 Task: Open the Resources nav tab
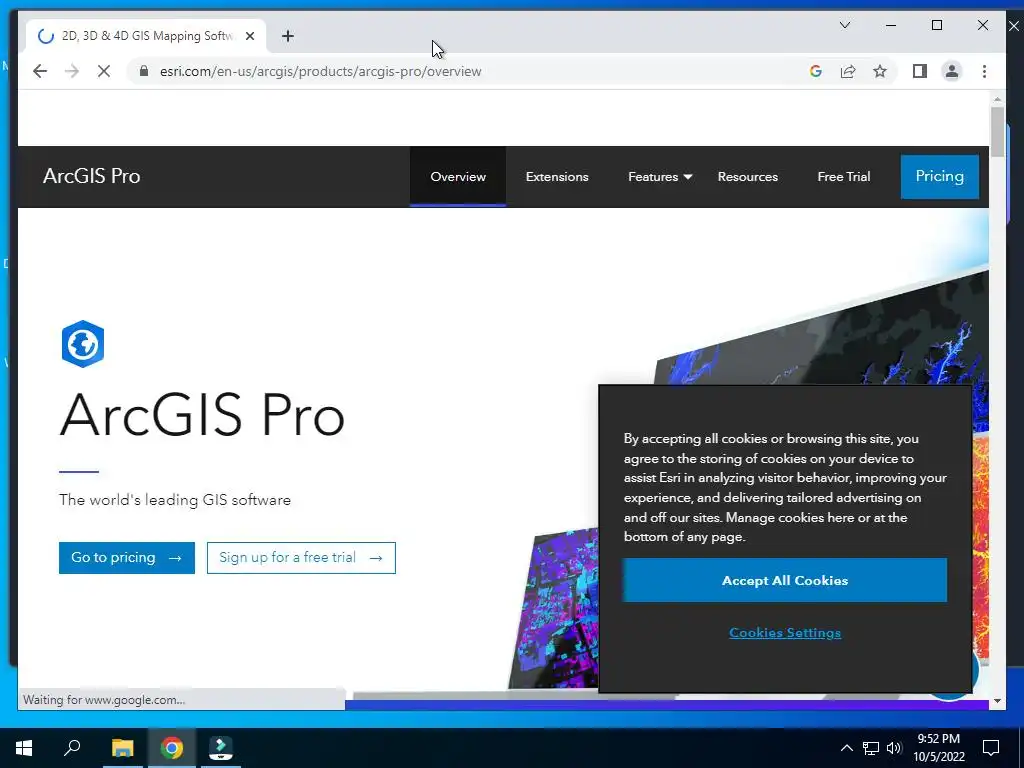(x=748, y=176)
